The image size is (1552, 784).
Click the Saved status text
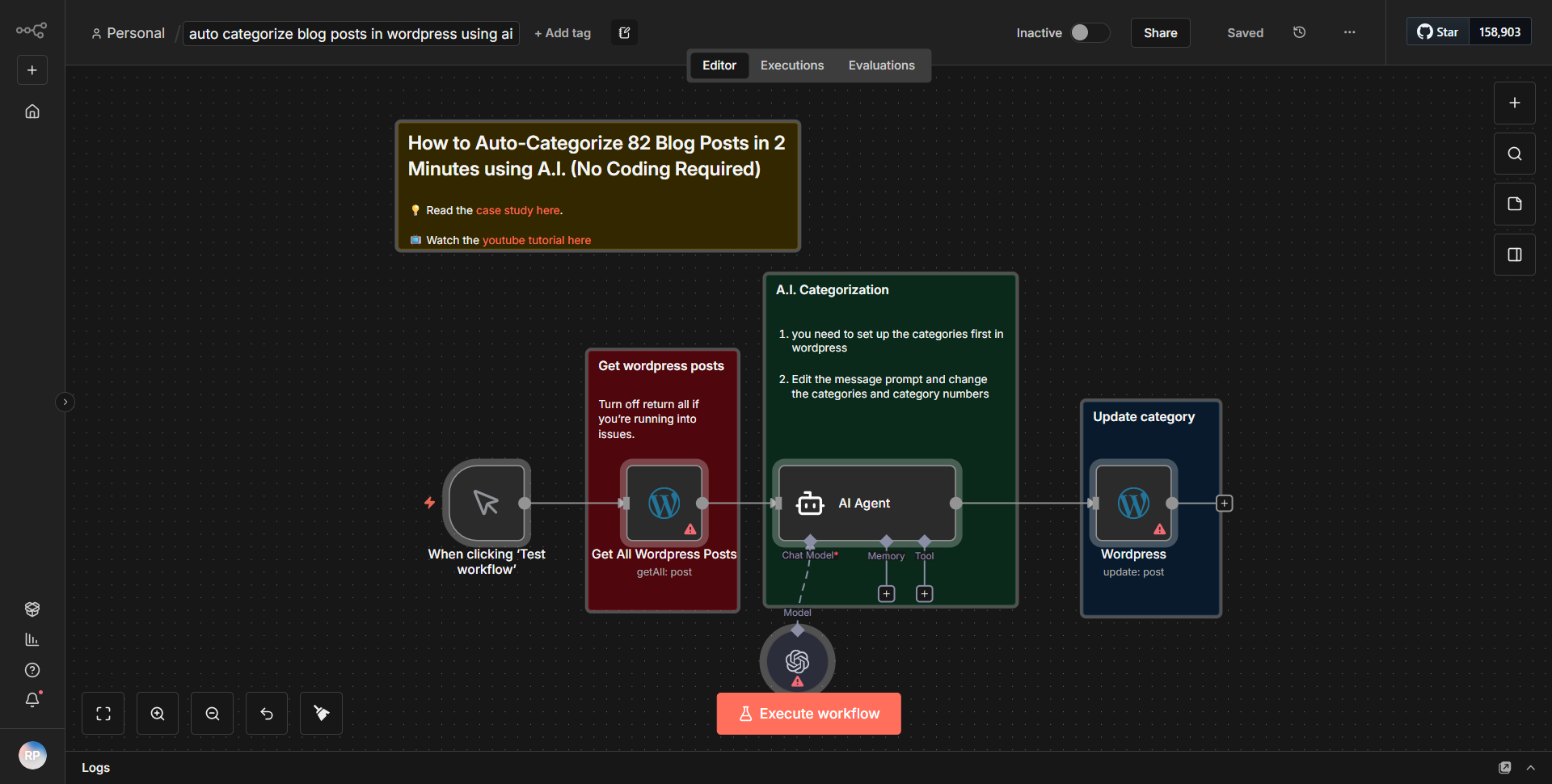click(1245, 33)
